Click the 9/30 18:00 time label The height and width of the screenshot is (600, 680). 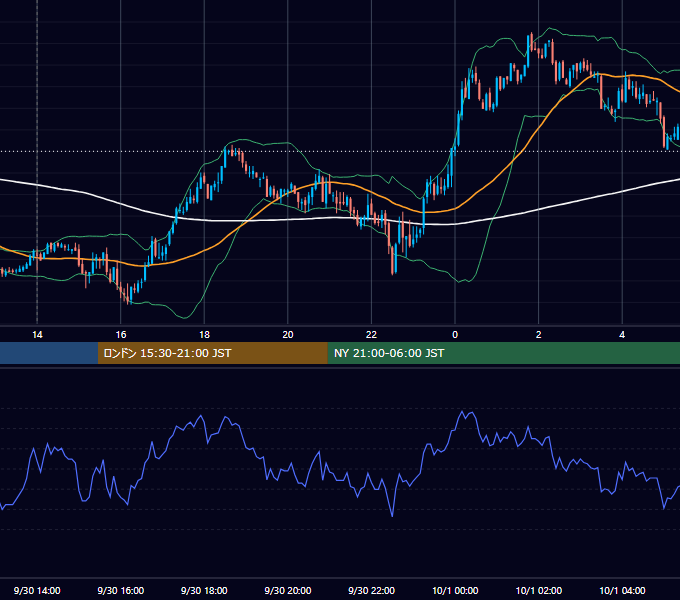click(204, 590)
